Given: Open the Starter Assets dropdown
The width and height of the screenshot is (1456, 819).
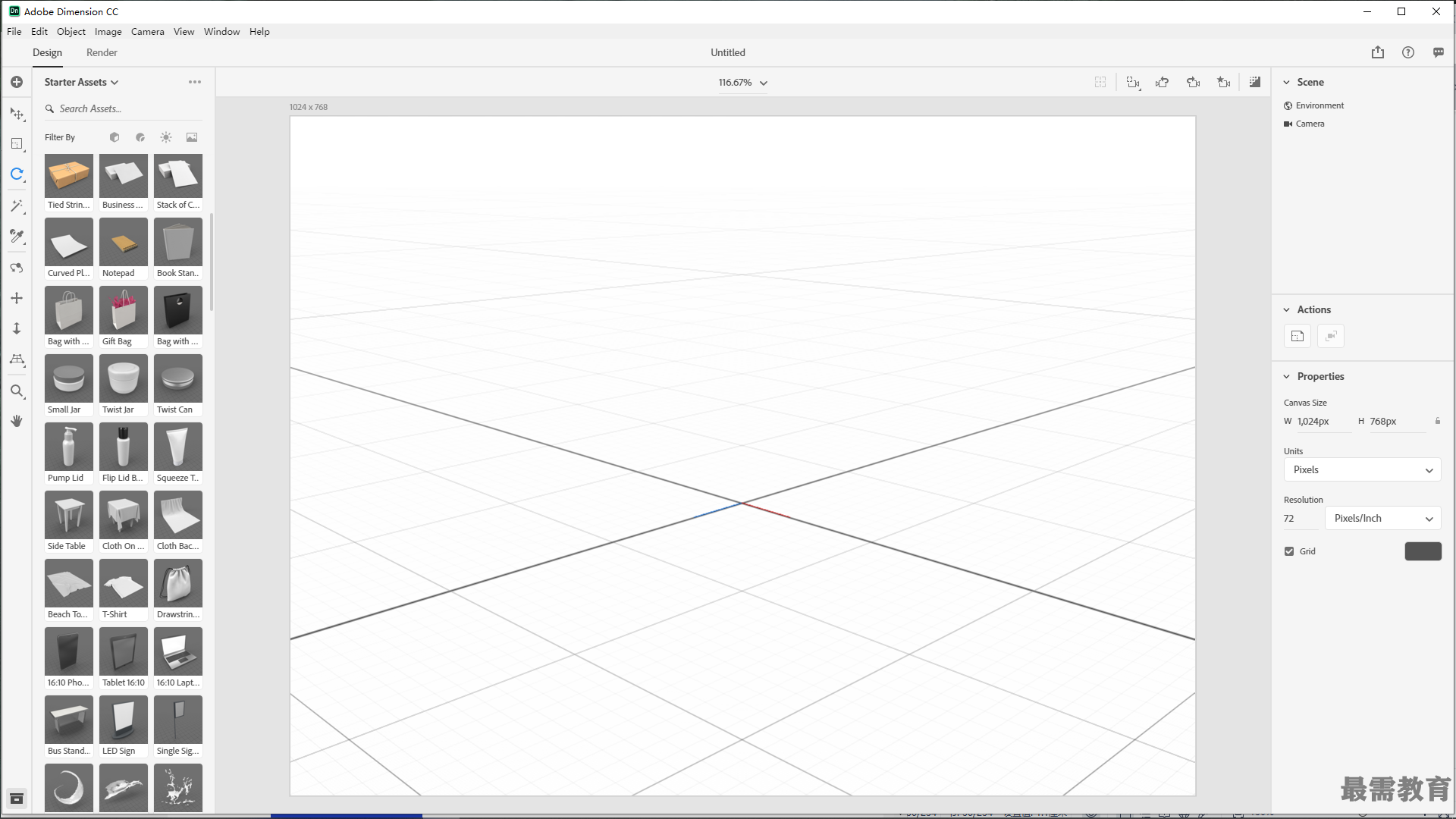Looking at the screenshot, I should pos(81,82).
